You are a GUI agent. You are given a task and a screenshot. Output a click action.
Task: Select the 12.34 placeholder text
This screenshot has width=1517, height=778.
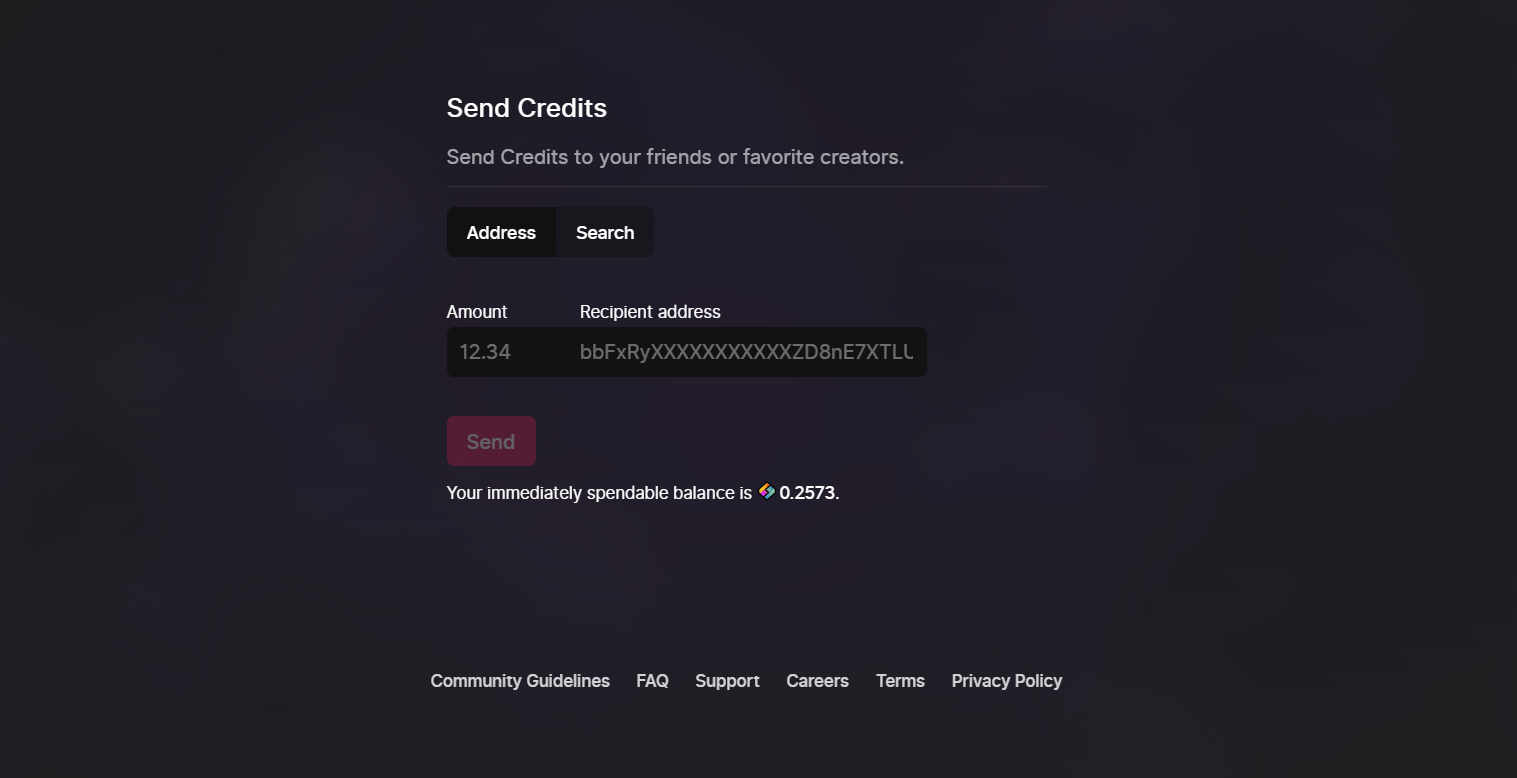(485, 352)
